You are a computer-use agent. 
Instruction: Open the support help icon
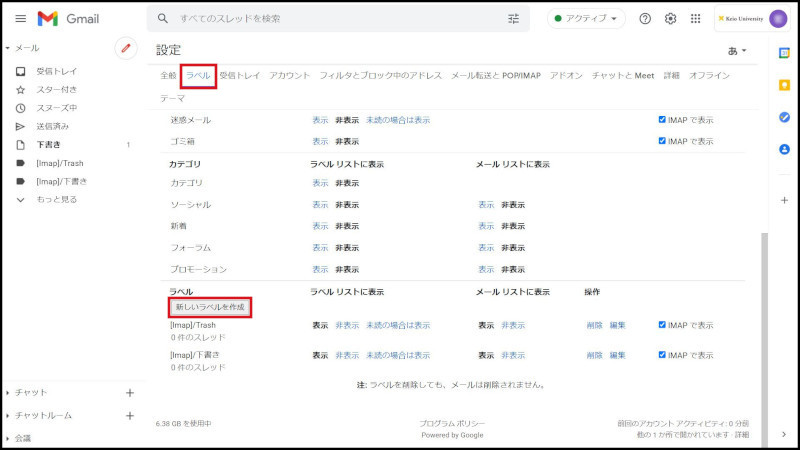pyautogui.click(x=645, y=19)
